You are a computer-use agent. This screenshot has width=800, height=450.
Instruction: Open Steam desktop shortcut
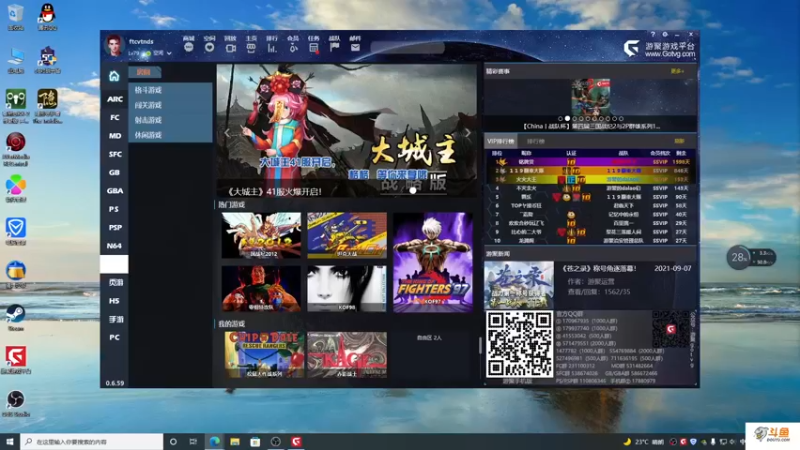coord(15,317)
